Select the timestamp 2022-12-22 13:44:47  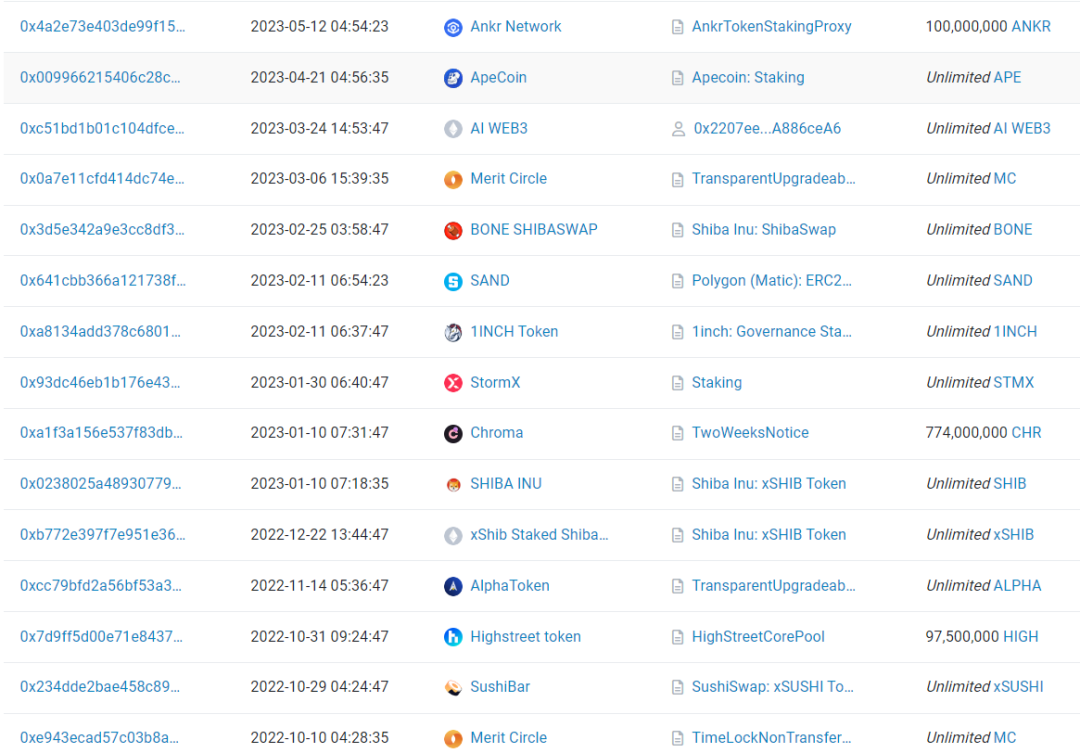tap(320, 535)
